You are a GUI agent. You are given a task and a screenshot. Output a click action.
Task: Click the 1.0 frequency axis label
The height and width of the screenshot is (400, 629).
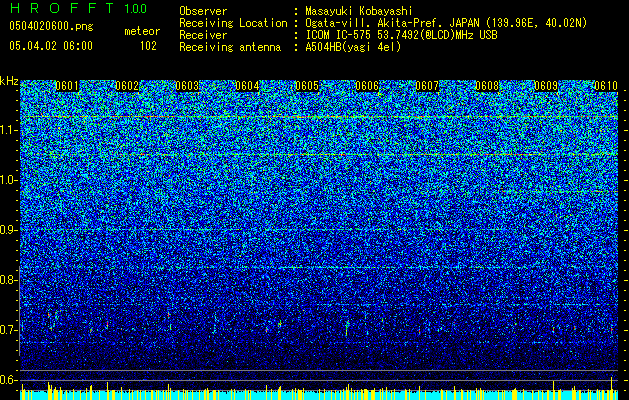coord(9,180)
